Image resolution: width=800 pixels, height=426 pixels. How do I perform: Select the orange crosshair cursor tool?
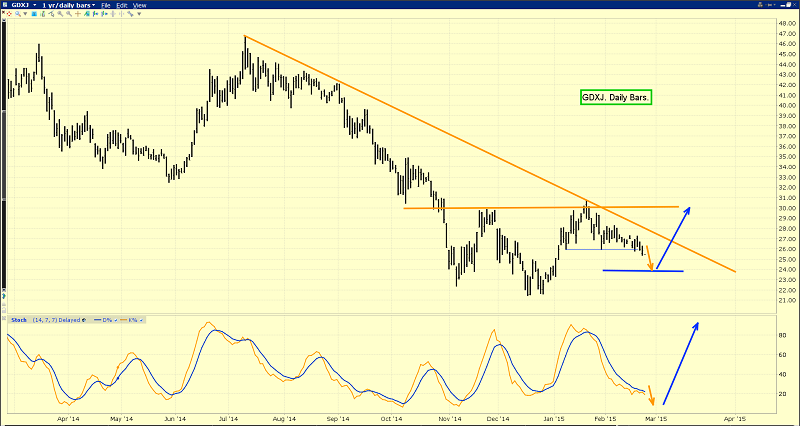78,14
